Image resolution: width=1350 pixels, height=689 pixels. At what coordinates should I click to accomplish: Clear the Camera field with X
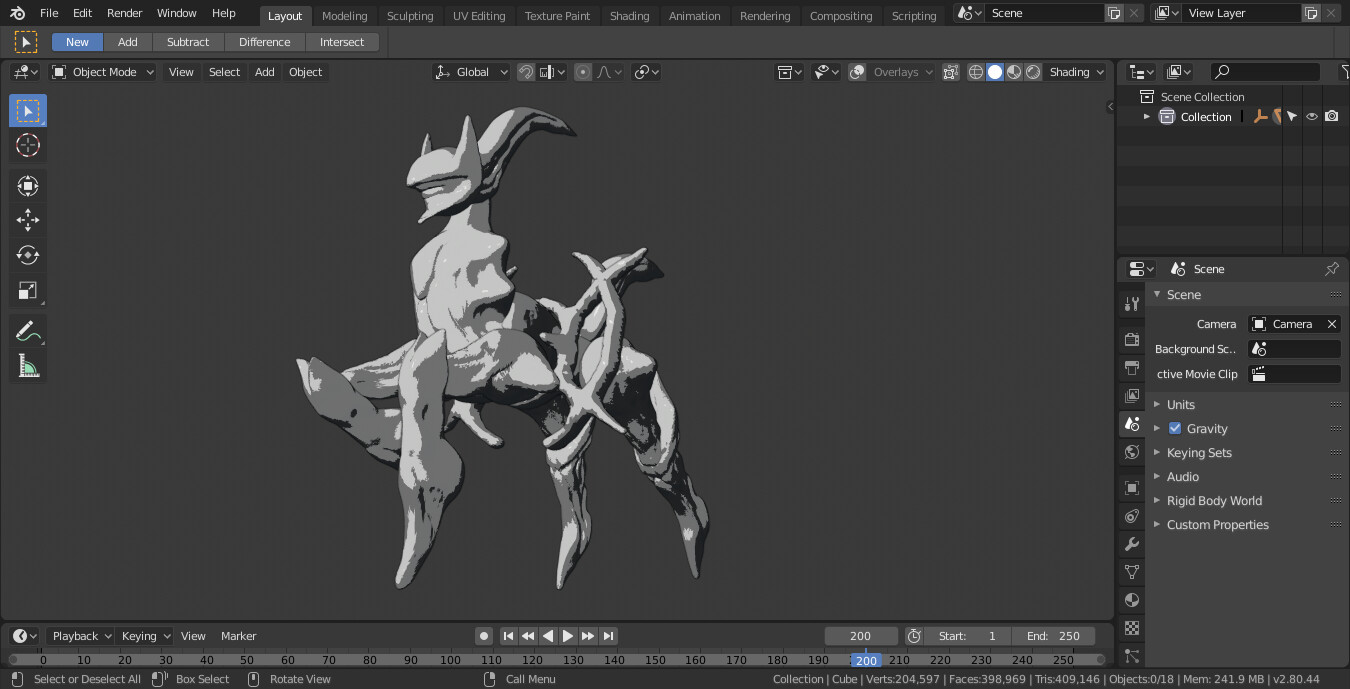(1331, 324)
